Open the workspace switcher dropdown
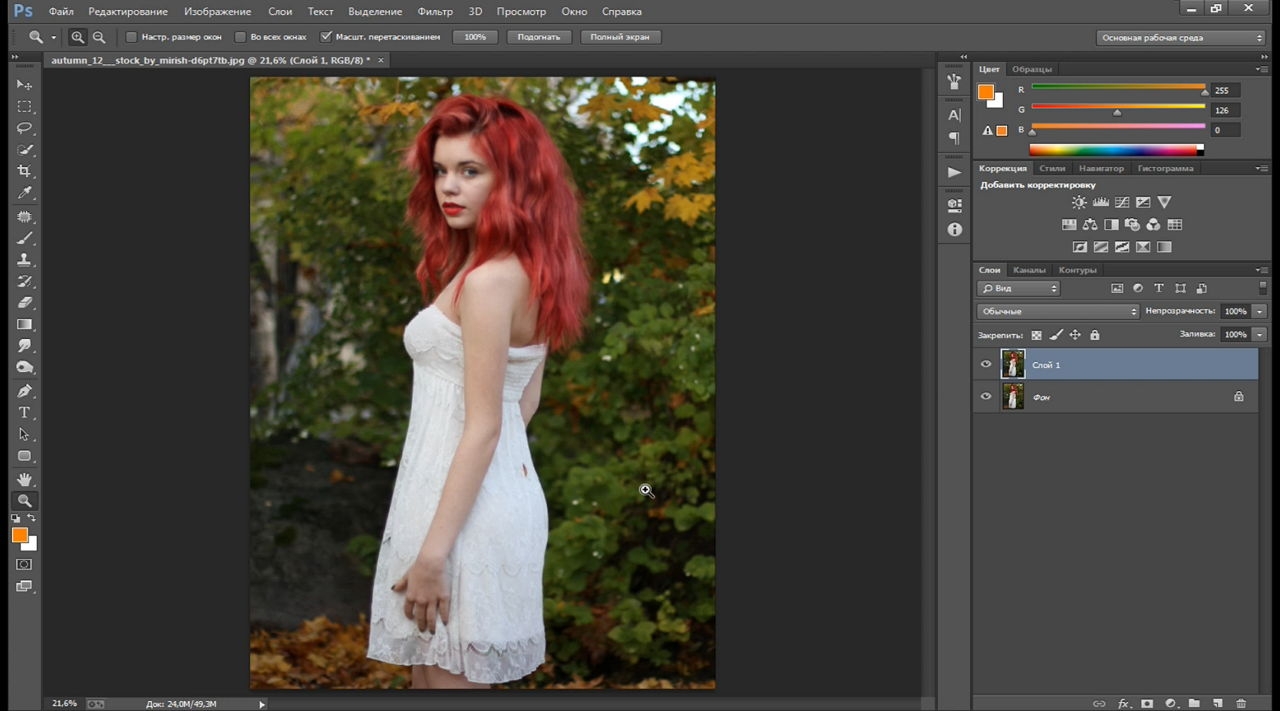The width and height of the screenshot is (1280, 711). [x=1181, y=37]
